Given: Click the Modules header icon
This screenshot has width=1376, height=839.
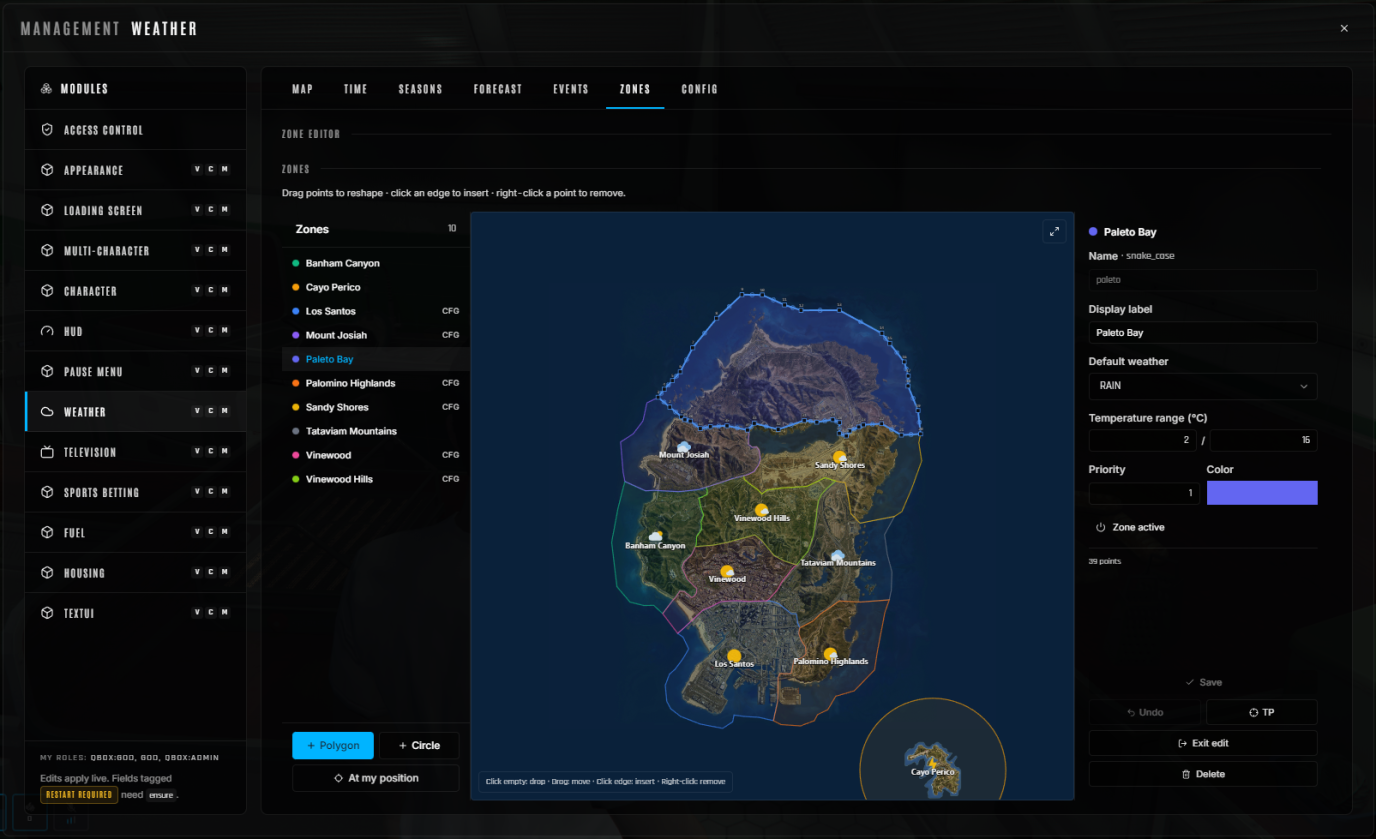Looking at the screenshot, I should pyautogui.click(x=47, y=89).
